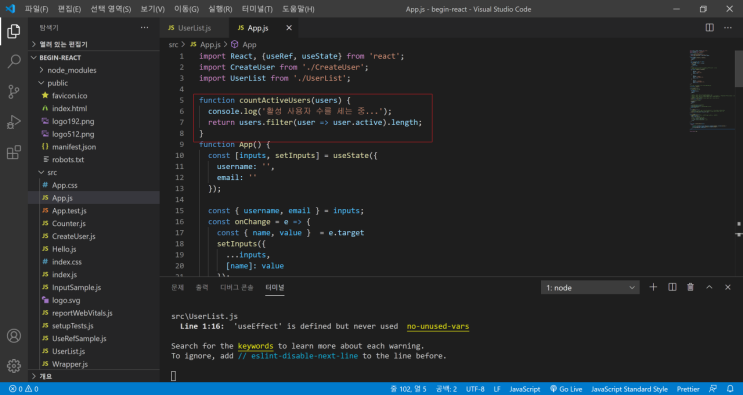Expand the Open Editors section
This screenshot has width=743, height=395.
[x=63, y=44]
